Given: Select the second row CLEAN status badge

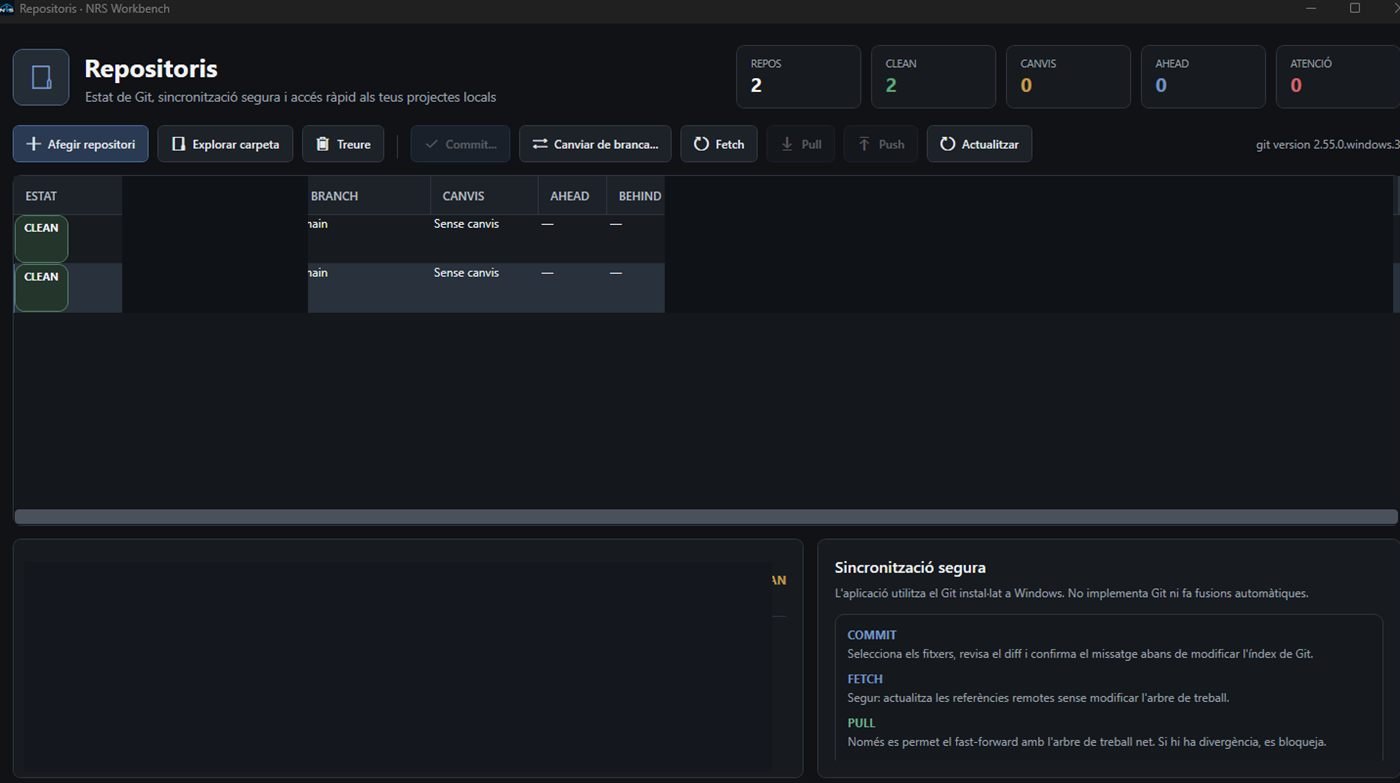Looking at the screenshot, I should 41,288.
